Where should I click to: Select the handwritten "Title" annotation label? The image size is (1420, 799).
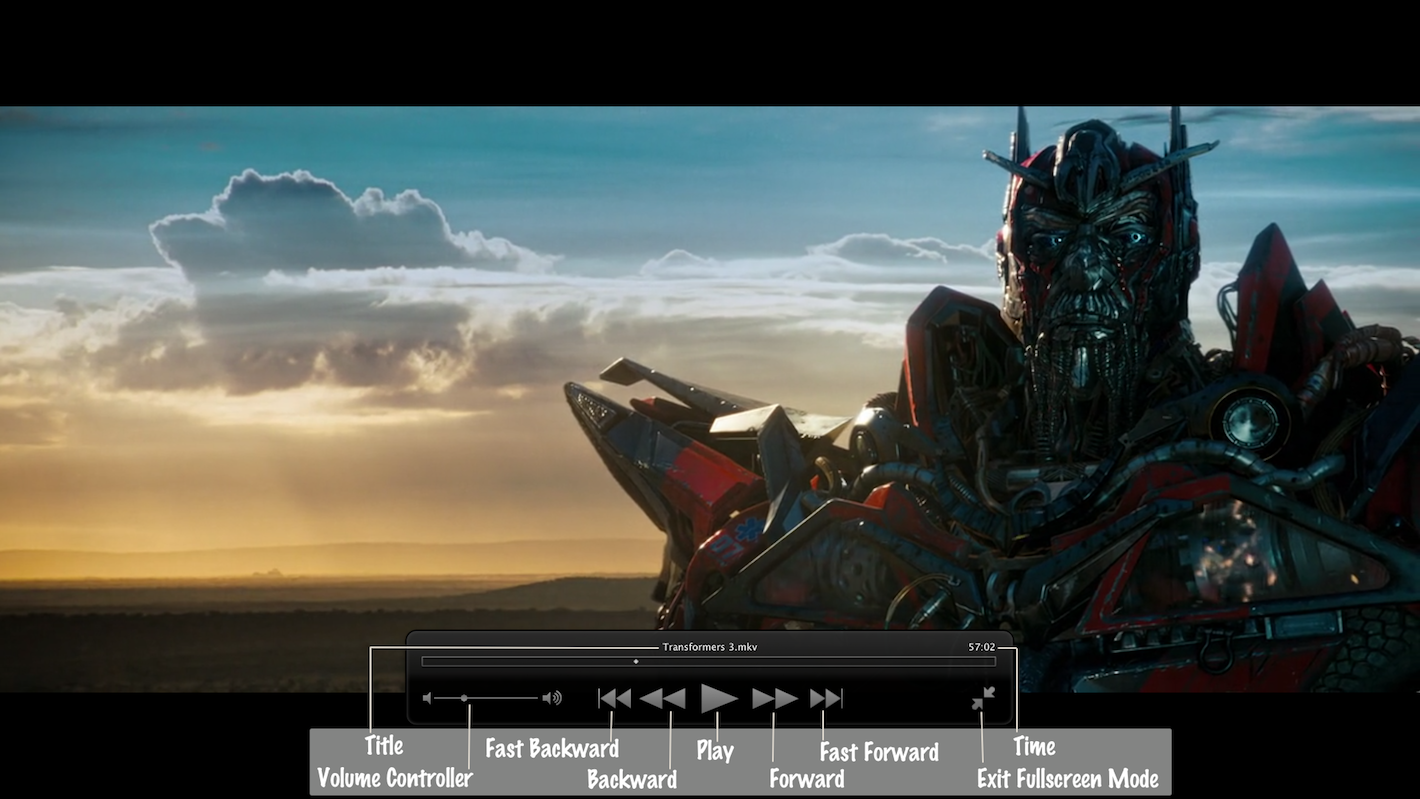384,746
